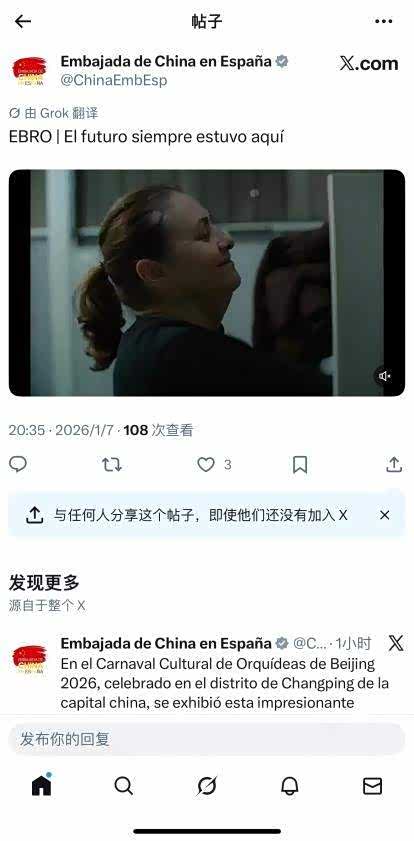This screenshot has width=414, height=841.
Task: Open messages envelope icon
Action: (x=372, y=786)
